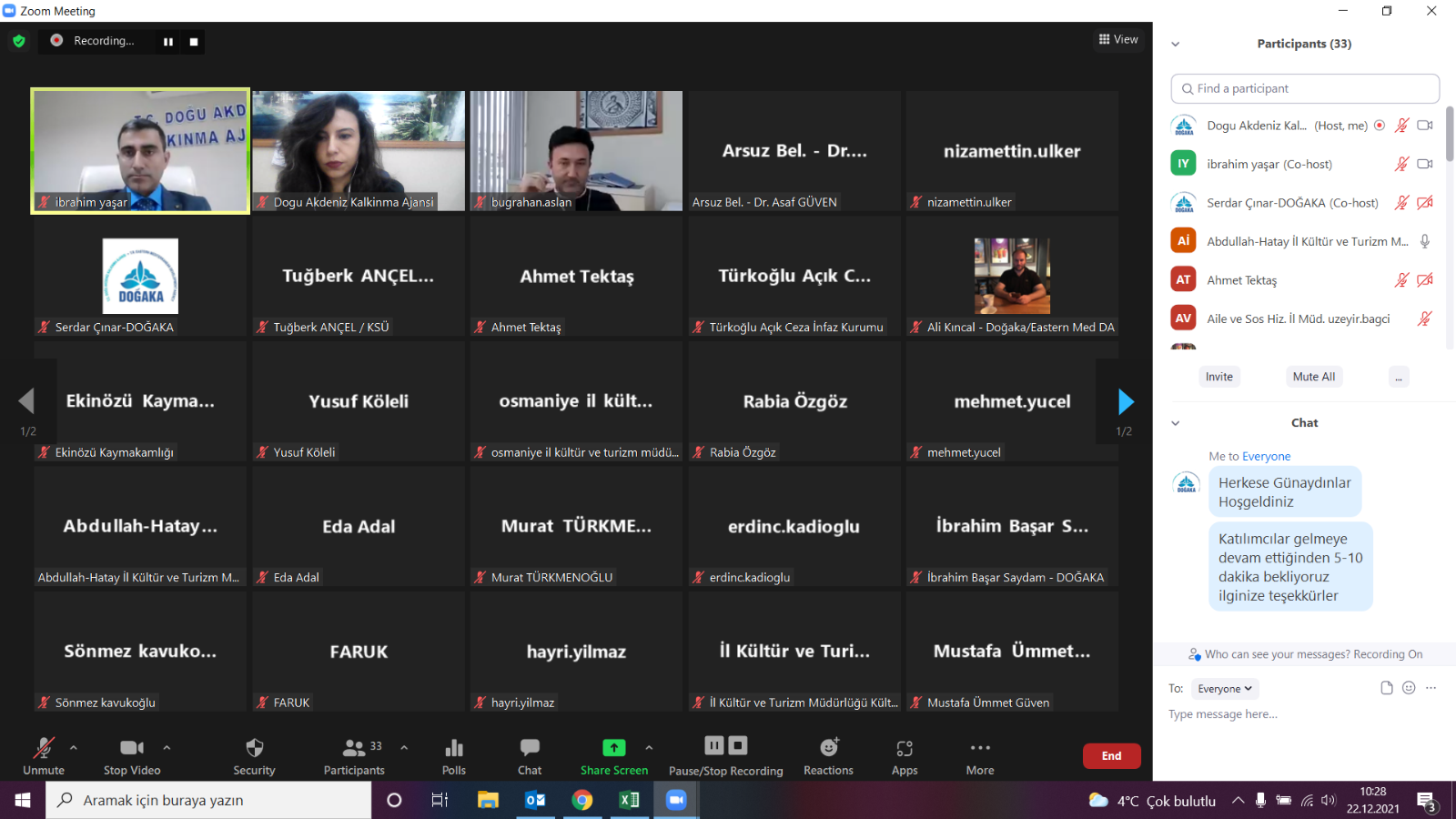1456x819 pixels.
Task: Invite participants button
Action: point(1219,377)
